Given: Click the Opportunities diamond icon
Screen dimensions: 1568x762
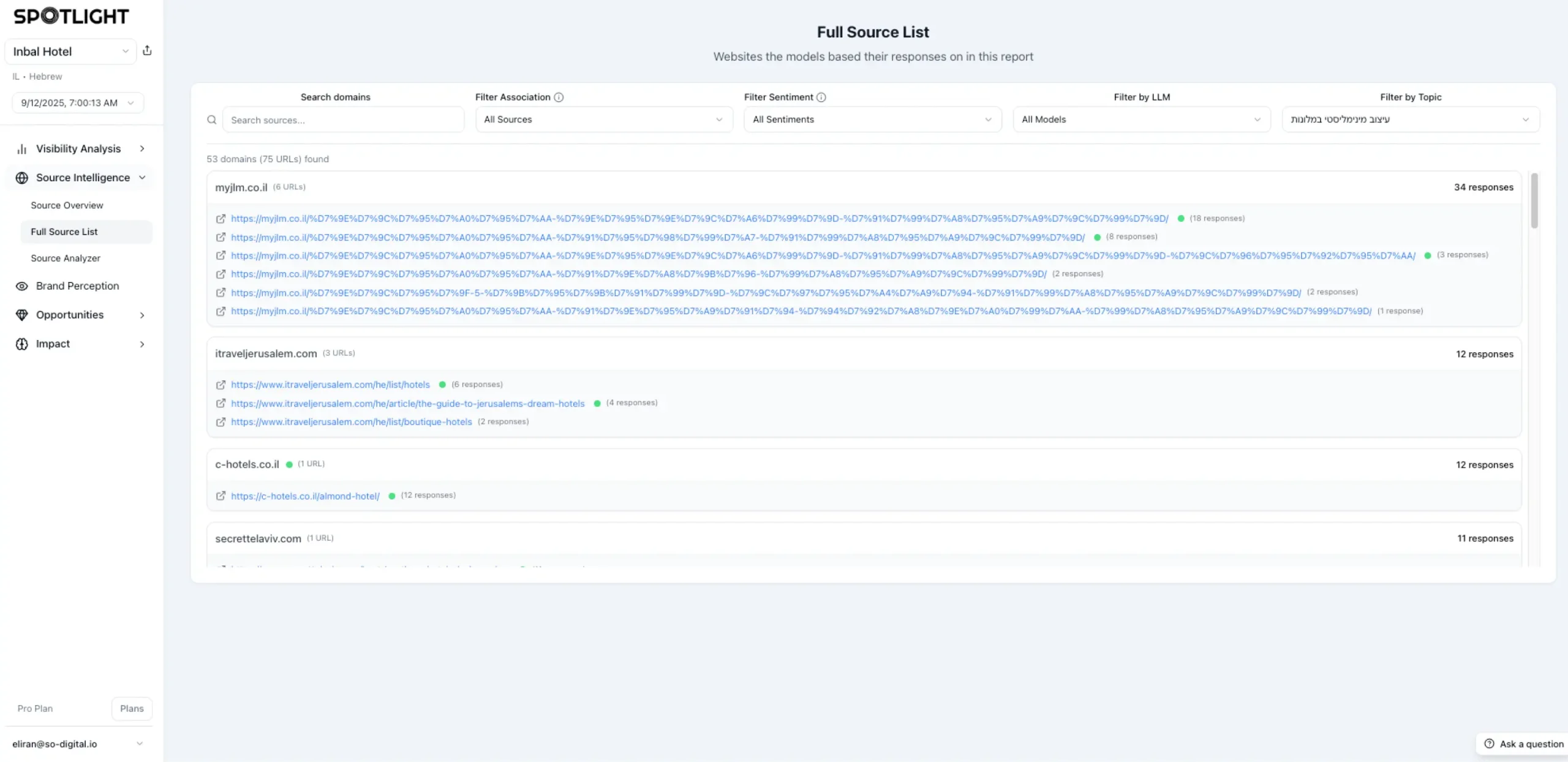Looking at the screenshot, I should point(22,315).
